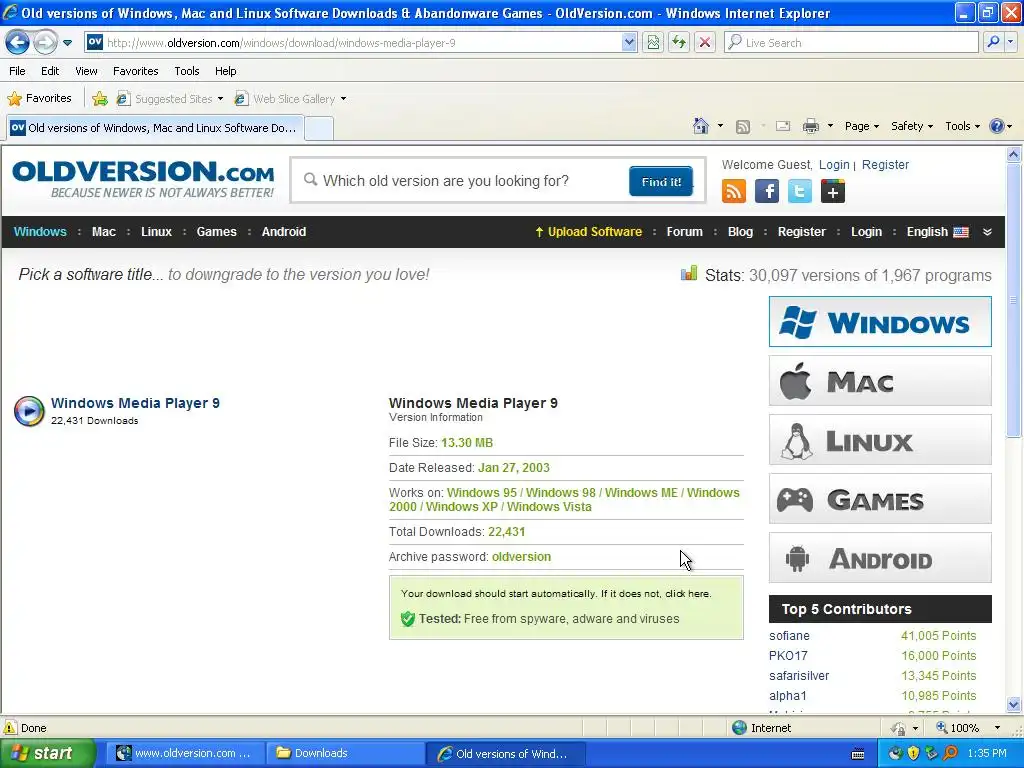Screen dimensions: 1024x768
Task: Click the Home icon in command bar
Action: coord(701,126)
